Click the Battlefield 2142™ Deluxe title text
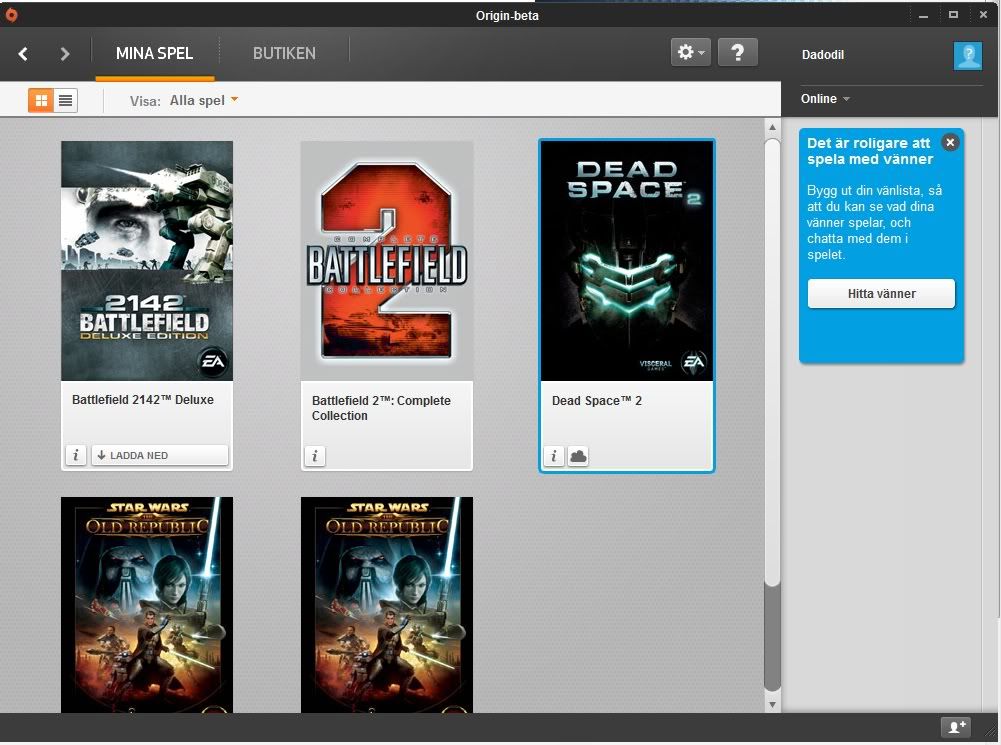Viewport: 1001px width, 745px height. (143, 400)
